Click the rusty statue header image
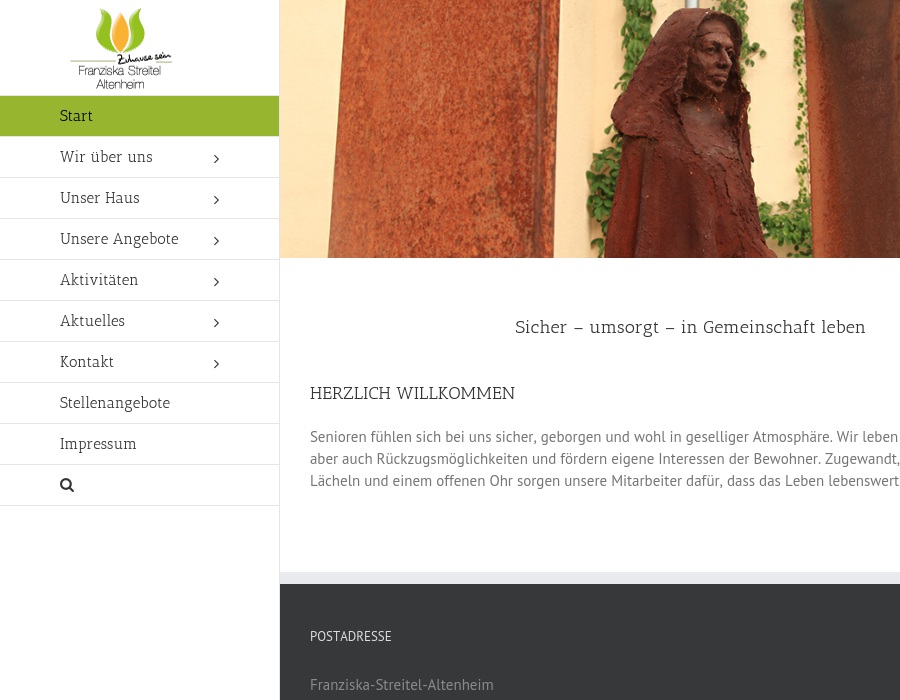 [589, 129]
